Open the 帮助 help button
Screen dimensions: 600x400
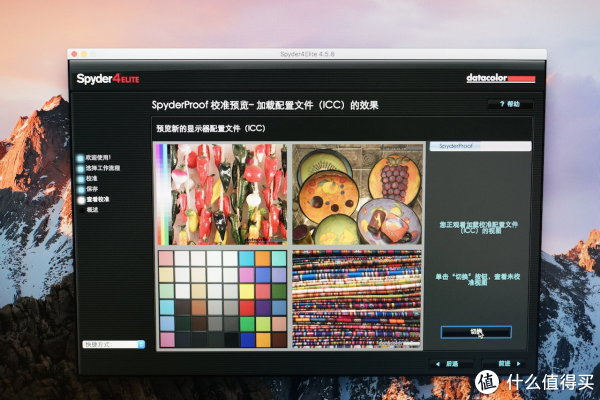[510, 104]
